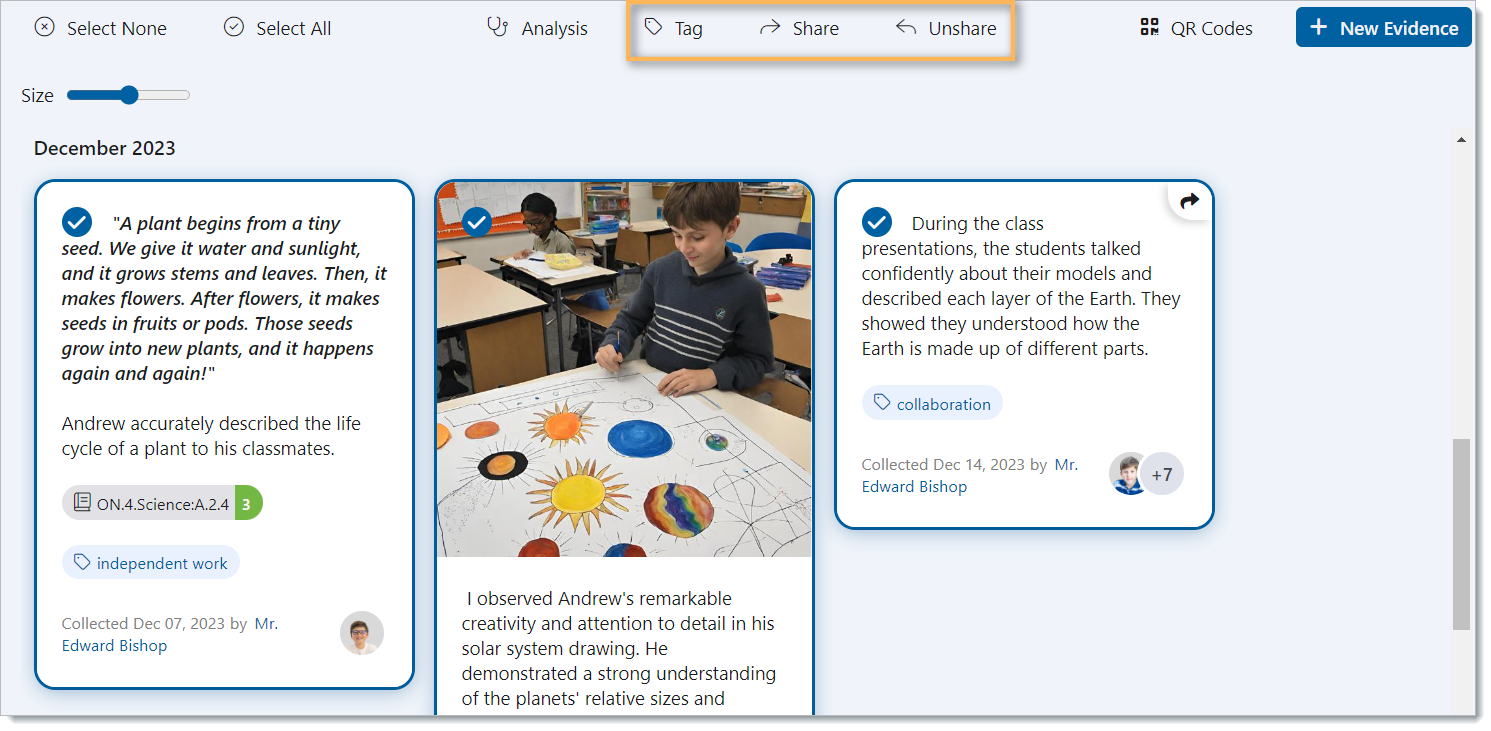Click the Select None button
Screen dimensions: 1491x731
100,28
